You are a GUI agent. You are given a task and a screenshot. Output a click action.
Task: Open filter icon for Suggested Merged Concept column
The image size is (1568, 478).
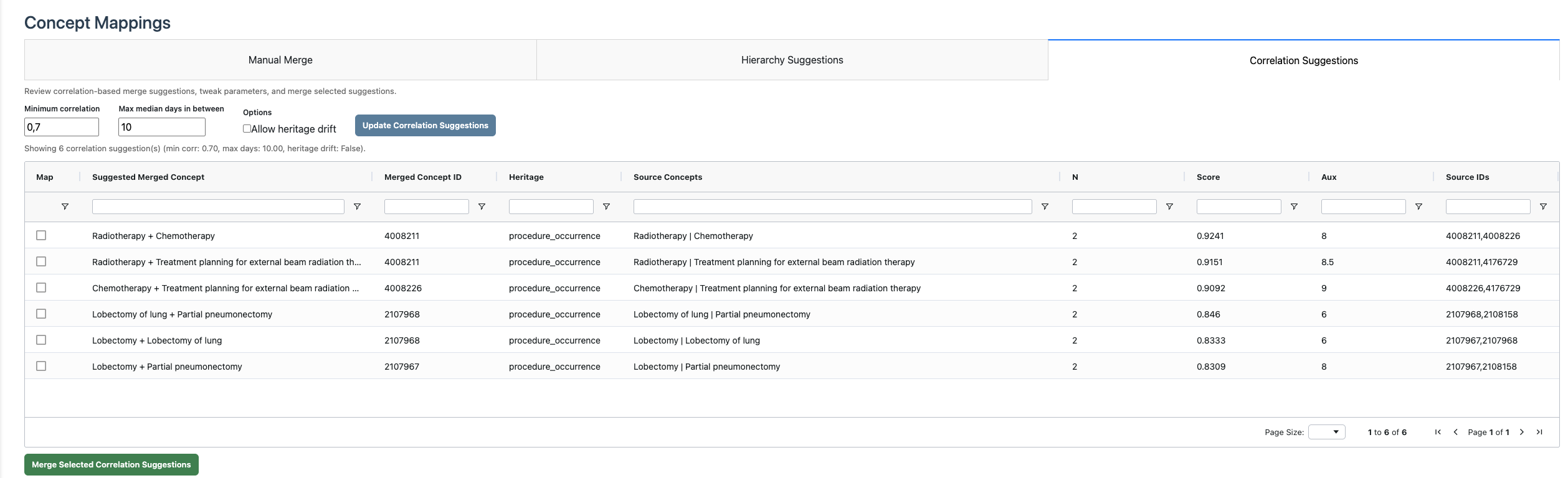click(357, 207)
